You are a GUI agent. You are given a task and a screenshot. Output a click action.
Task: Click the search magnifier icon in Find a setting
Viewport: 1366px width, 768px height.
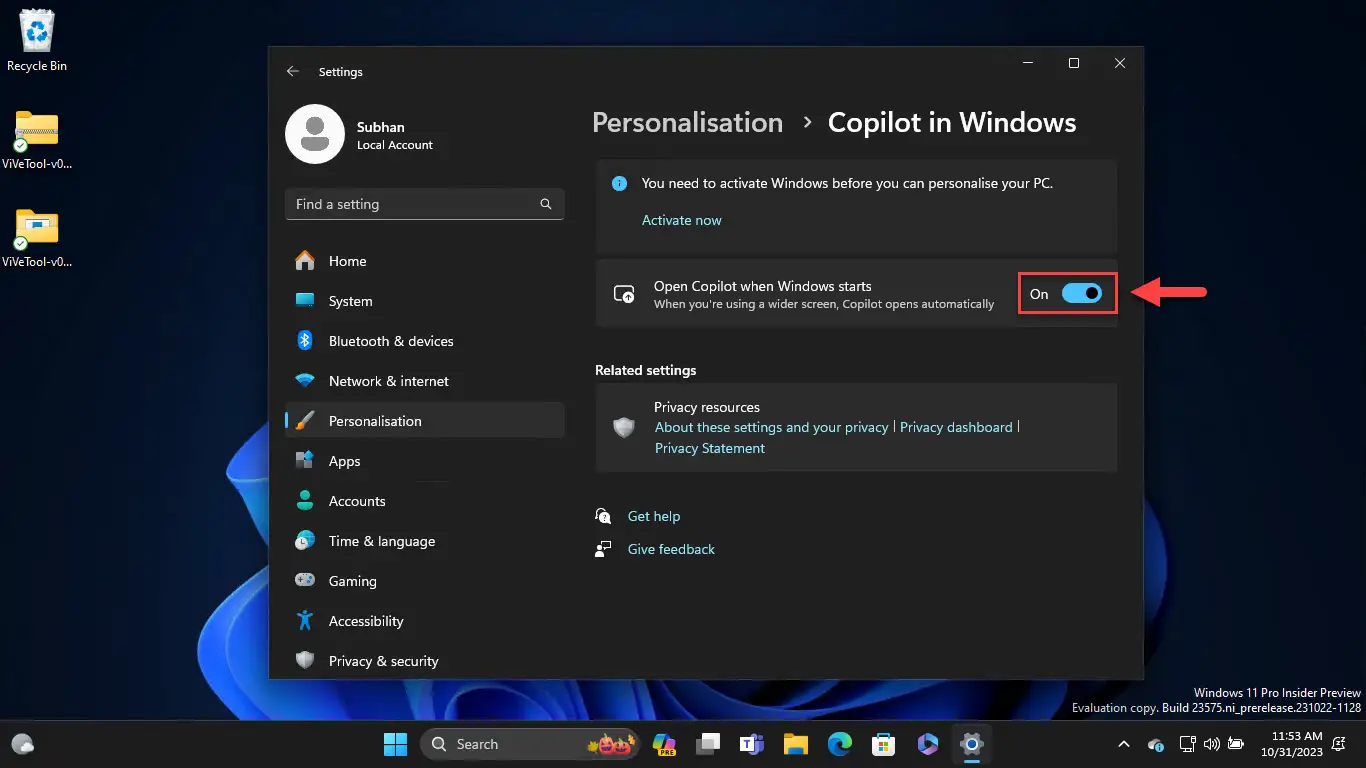click(546, 204)
